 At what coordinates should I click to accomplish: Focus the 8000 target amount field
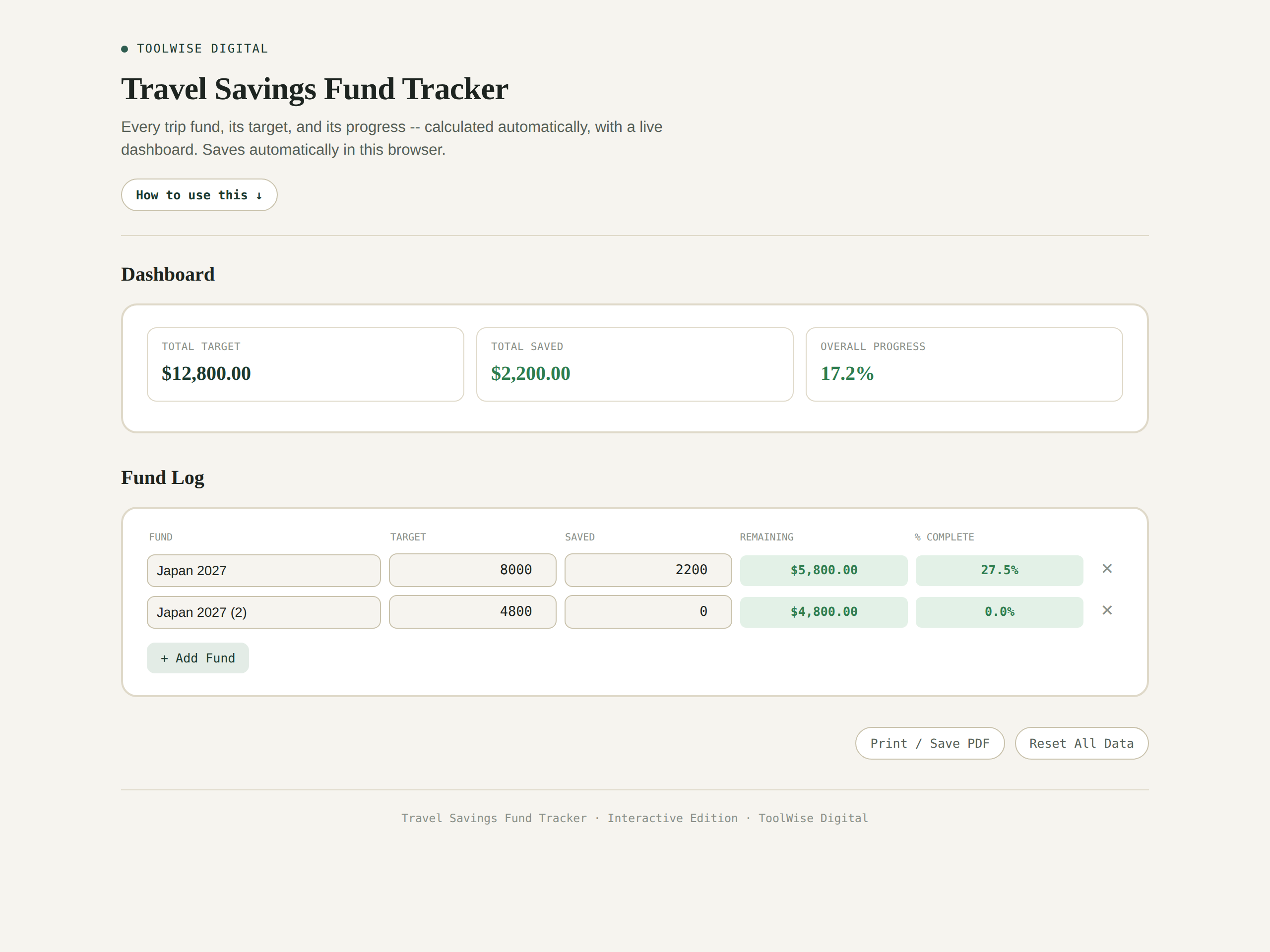pos(472,570)
